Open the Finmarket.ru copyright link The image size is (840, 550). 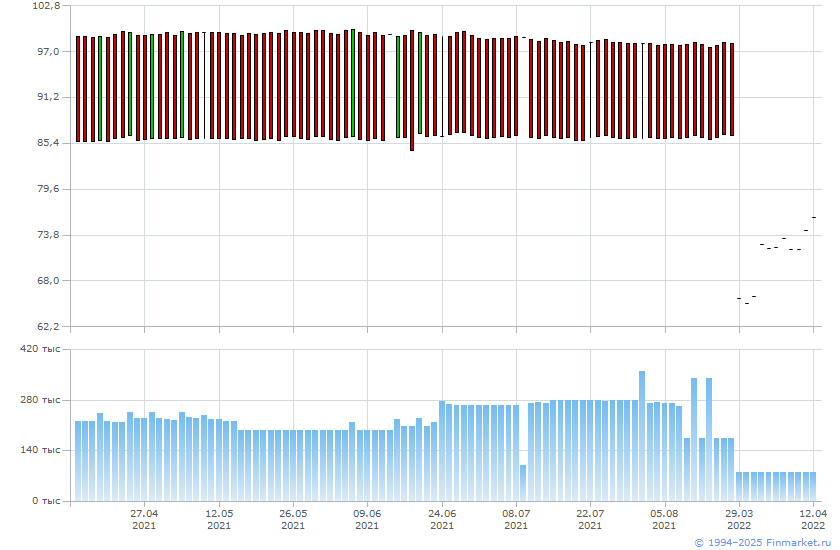762,542
